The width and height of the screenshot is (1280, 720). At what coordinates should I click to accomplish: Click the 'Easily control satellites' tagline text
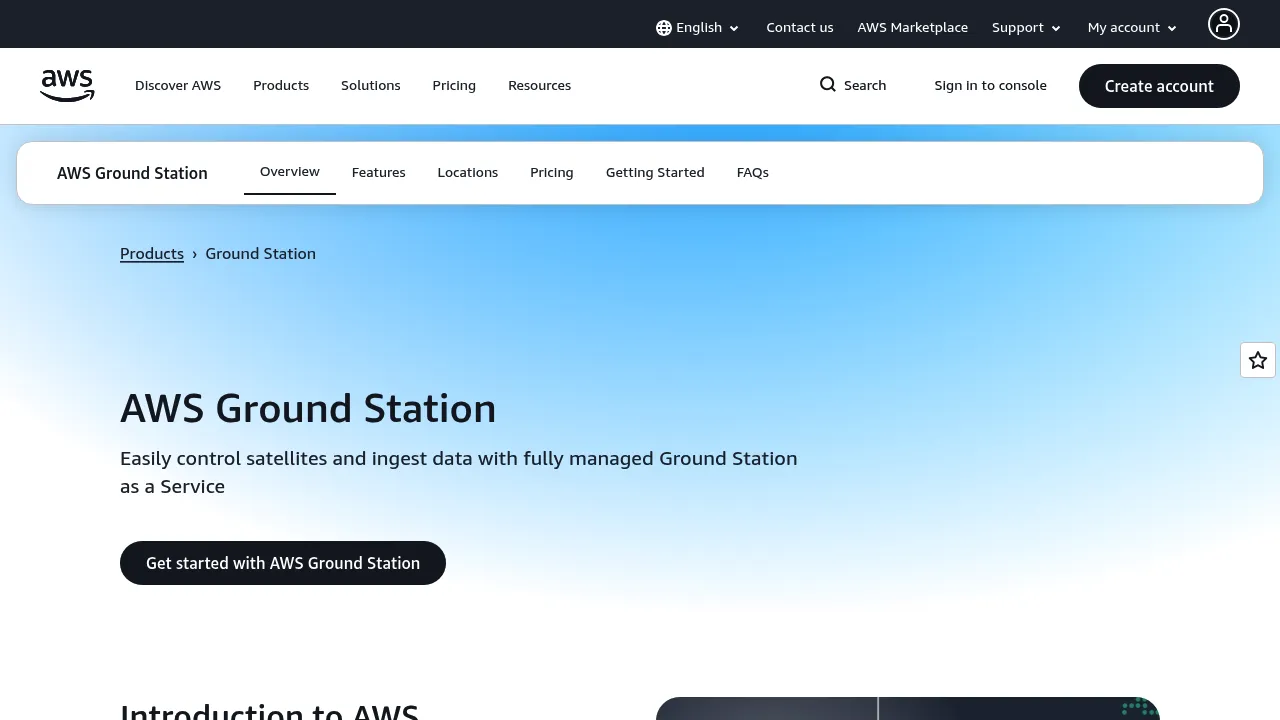[x=459, y=473]
